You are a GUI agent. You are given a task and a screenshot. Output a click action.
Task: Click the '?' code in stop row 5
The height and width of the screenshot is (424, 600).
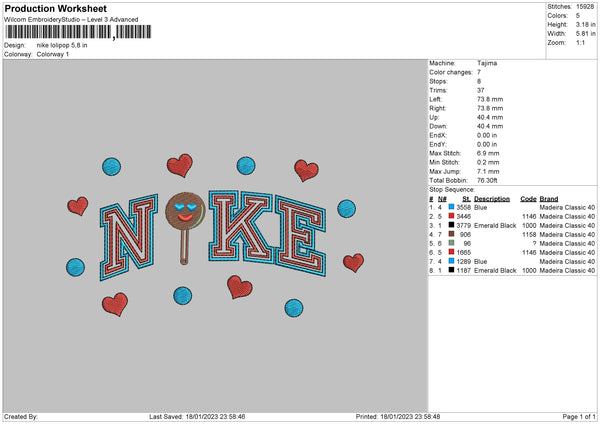[x=534, y=243]
